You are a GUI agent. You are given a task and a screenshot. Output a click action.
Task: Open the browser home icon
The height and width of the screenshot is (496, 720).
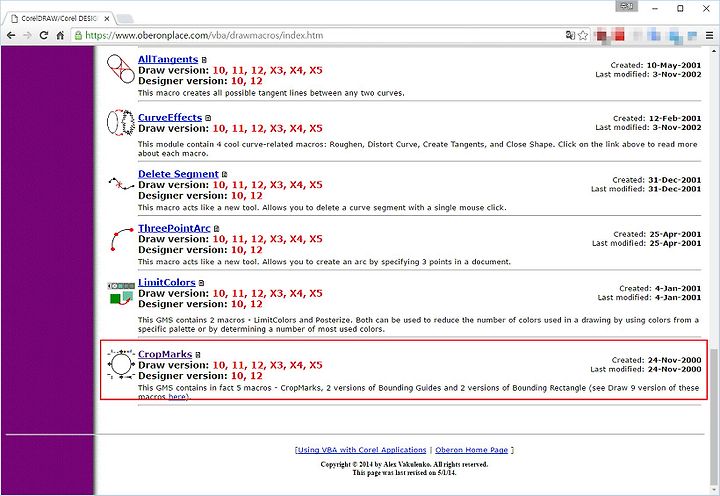pyautogui.click(x=60, y=35)
